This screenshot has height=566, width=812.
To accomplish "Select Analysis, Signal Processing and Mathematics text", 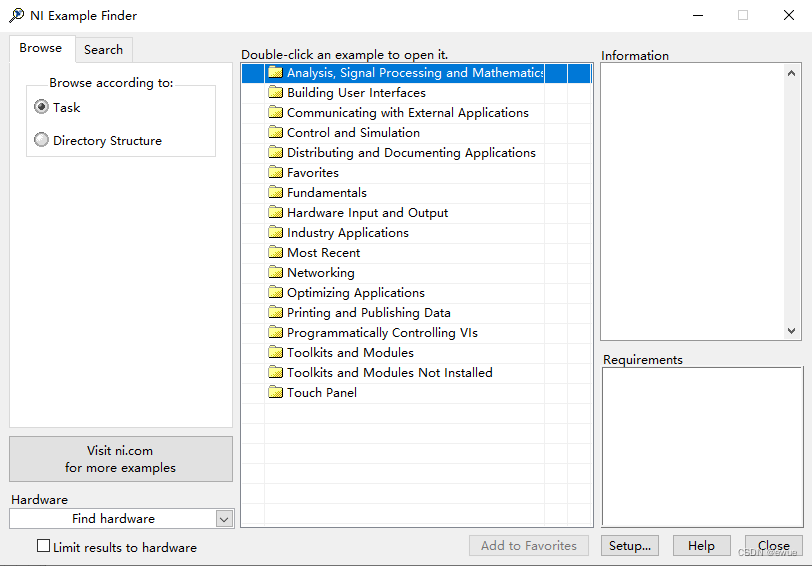I will (415, 72).
